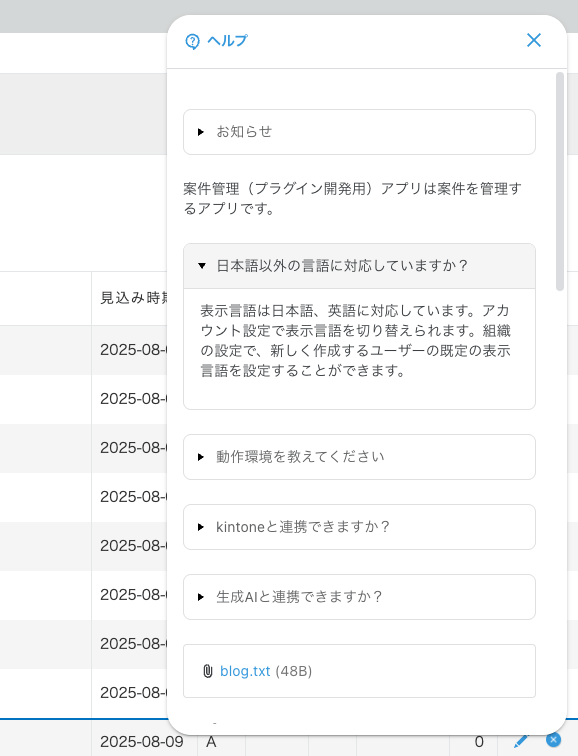Open the blog.txt attachment link

[245, 671]
